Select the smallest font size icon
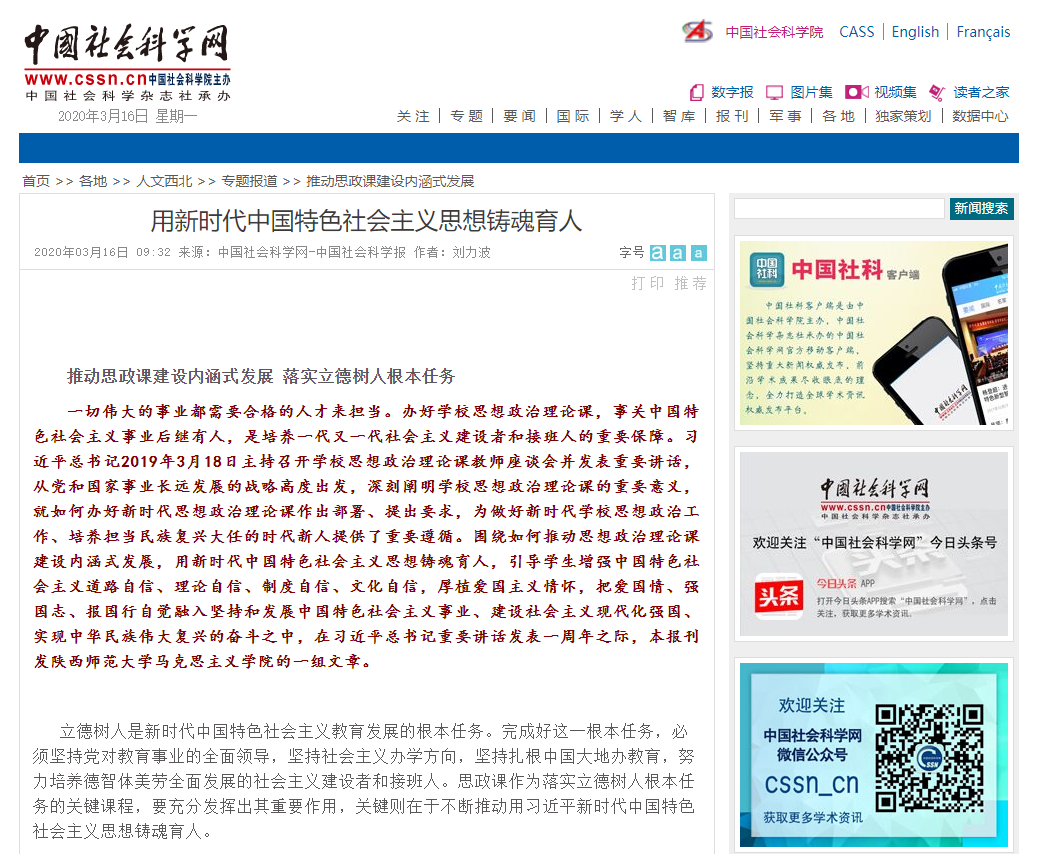 pyautogui.click(x=698, y=253)
